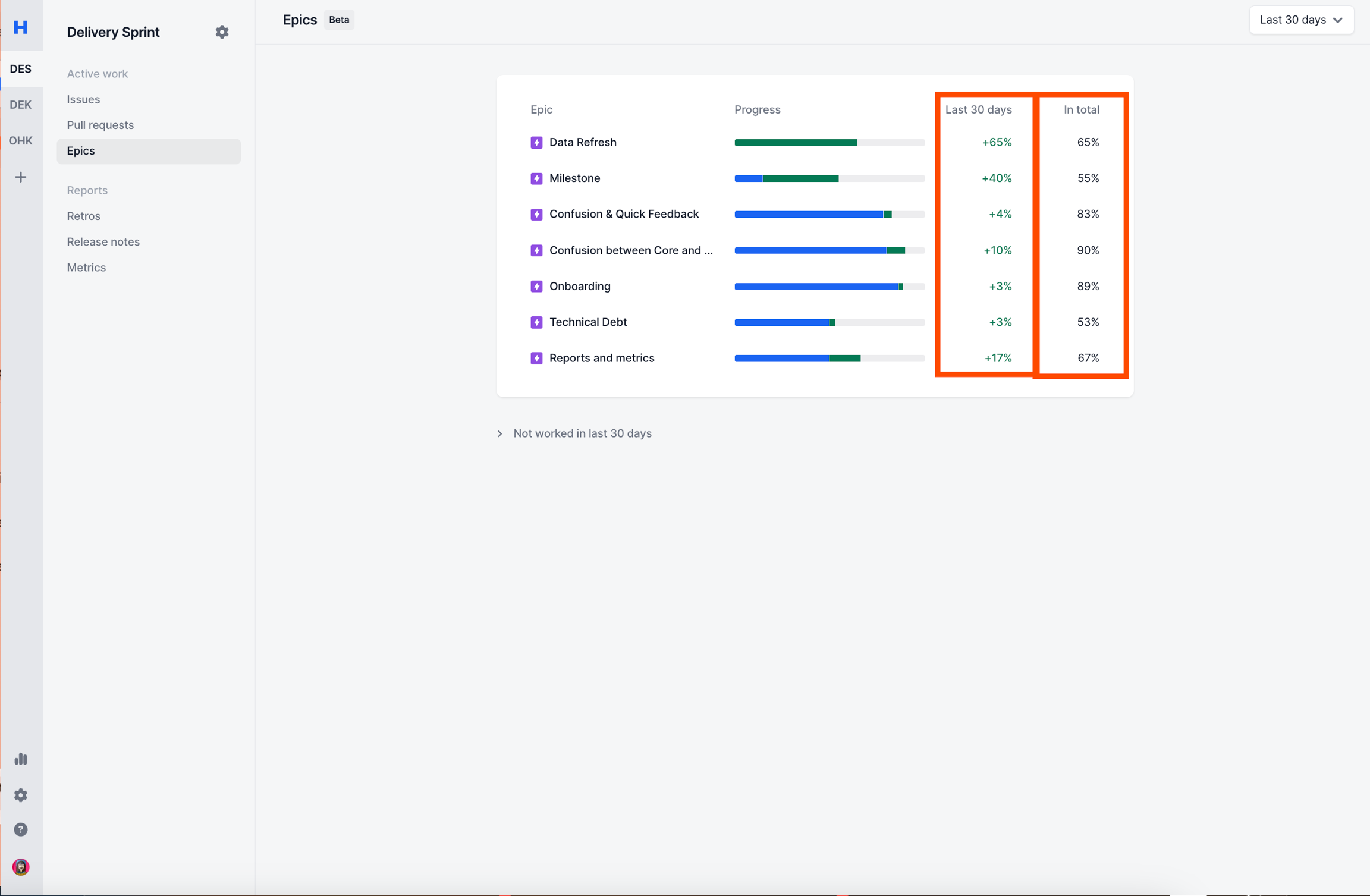Viewport: 1370px width, 896px height.
Task: Open Release notes in sidebar
Action: (103, 241)
